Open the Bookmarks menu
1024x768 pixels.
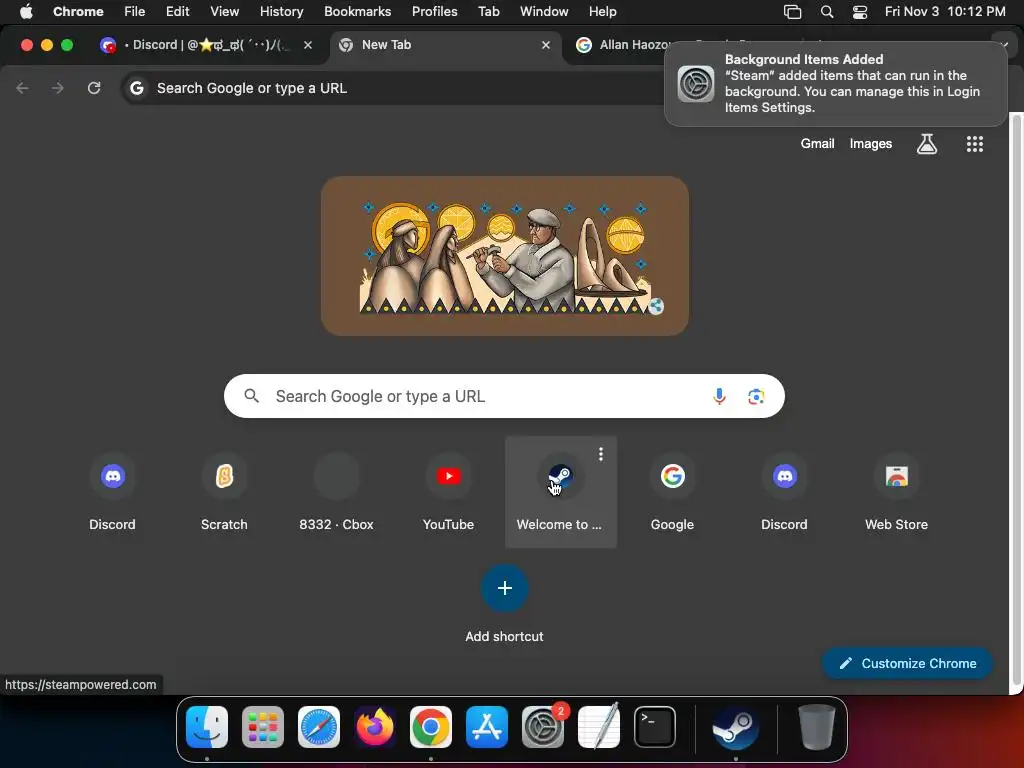tap(357, 11)
